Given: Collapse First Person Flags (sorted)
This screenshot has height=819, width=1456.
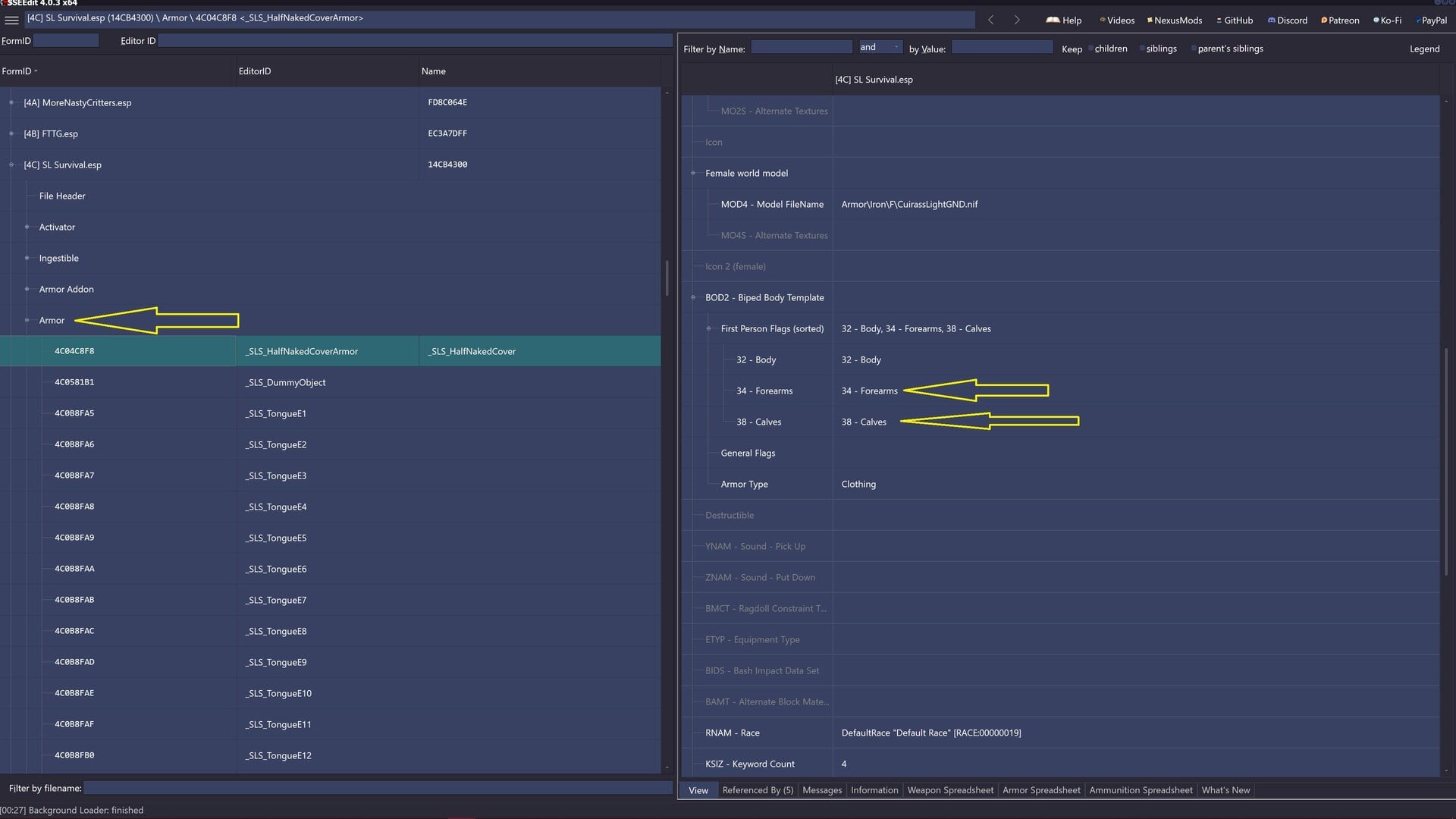Looking at the screenshot, I should 708,328.
